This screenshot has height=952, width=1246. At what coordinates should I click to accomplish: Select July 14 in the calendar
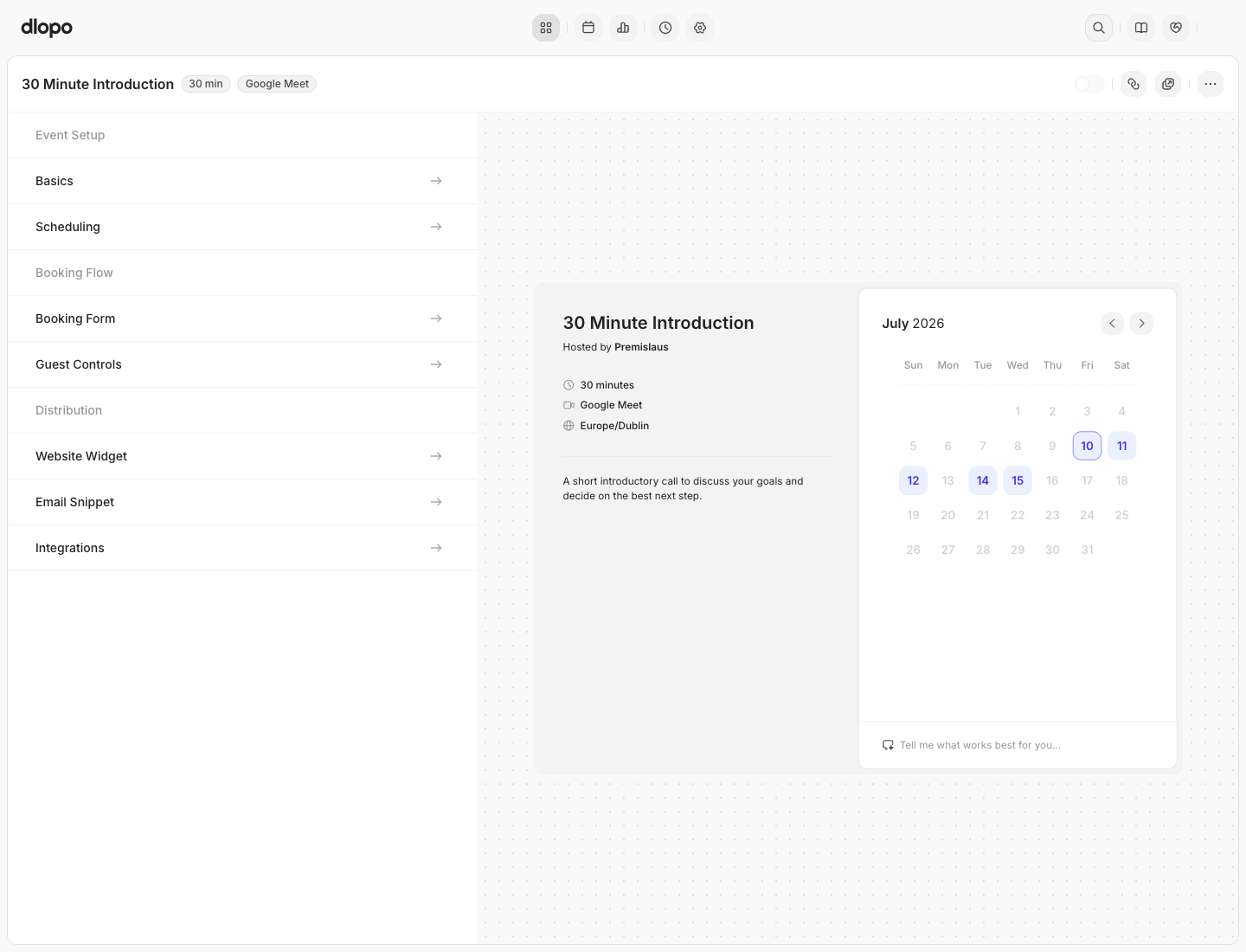tap(983, 480)
